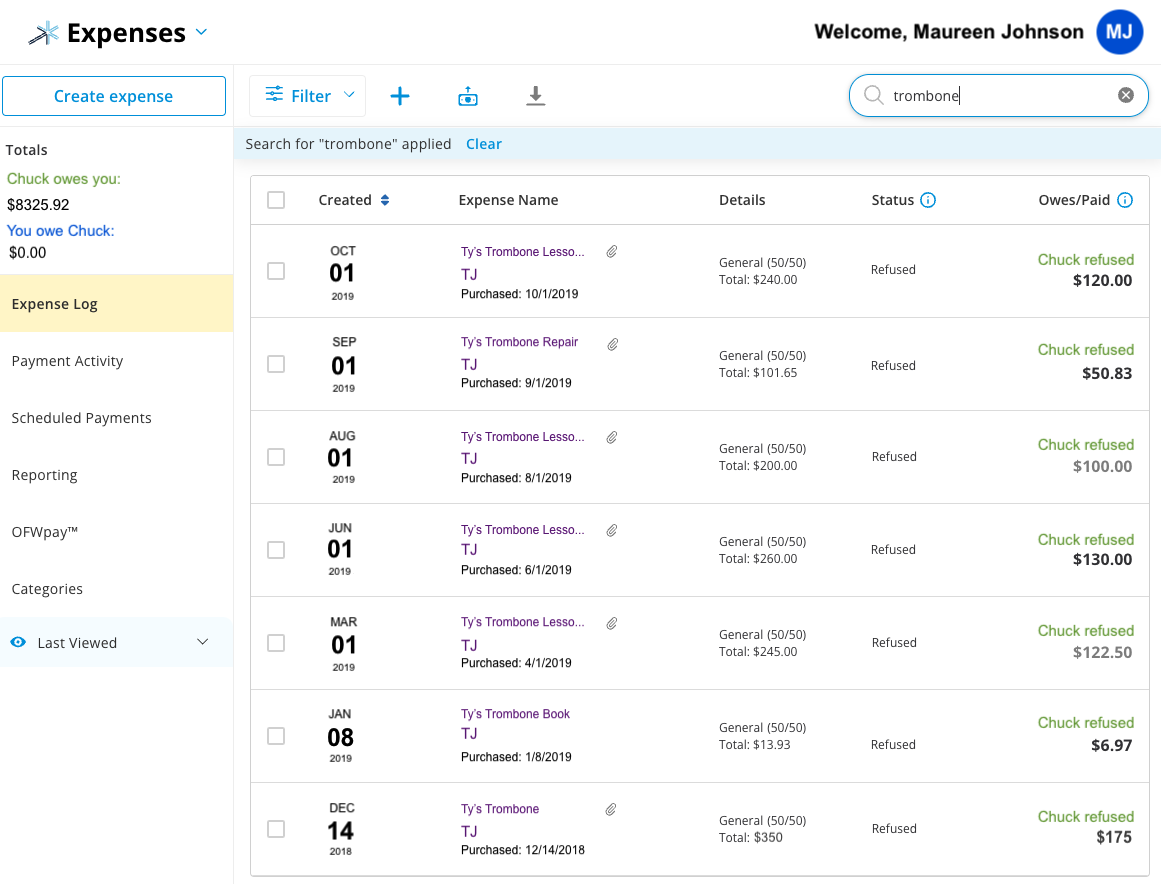Click the Total: $101.65 details text

pyautogui.click(x=758, y=372)
